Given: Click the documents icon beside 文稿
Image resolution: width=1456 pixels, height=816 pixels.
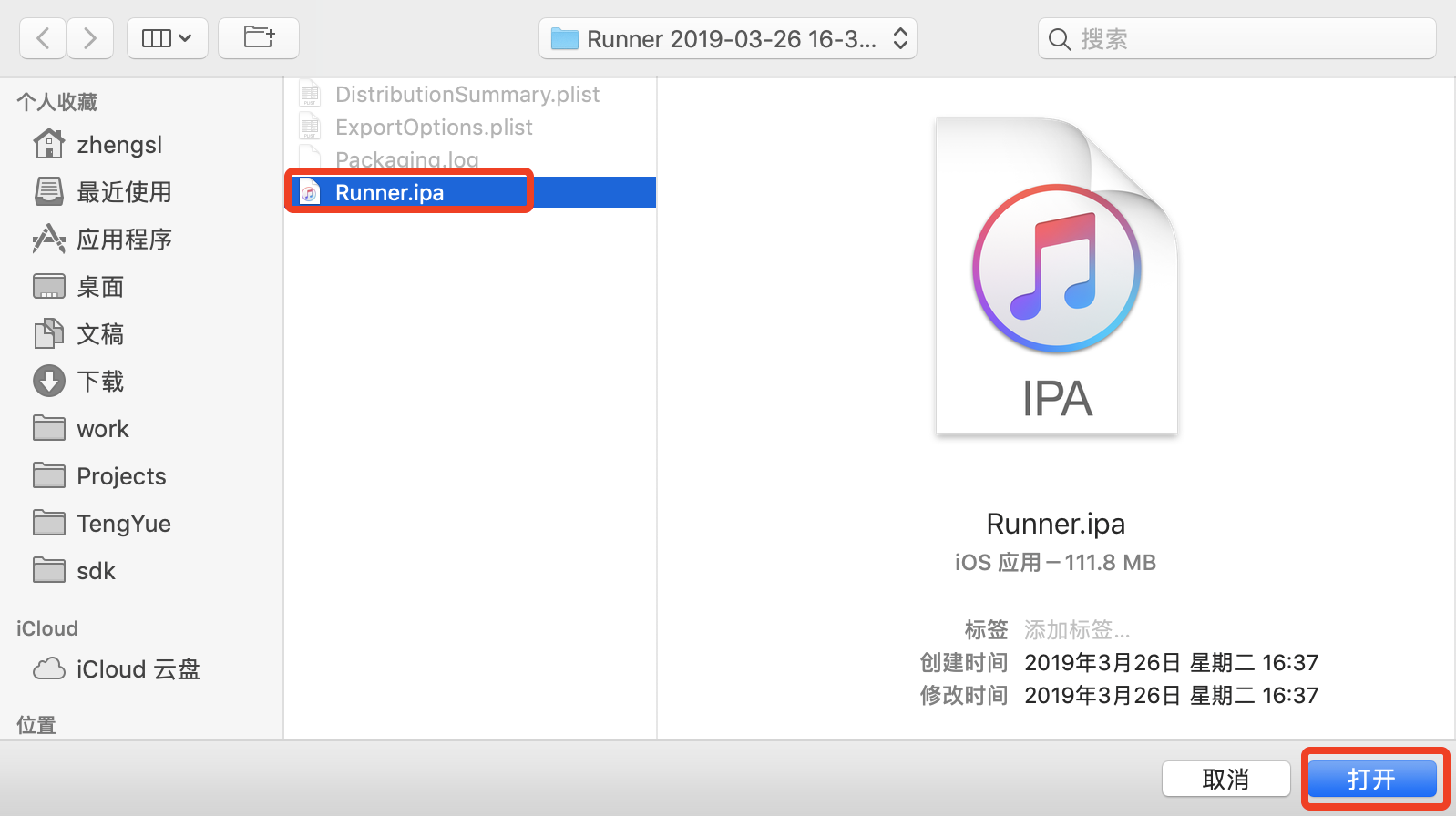Looking at the screenshot, I should [x=49, y=333].
